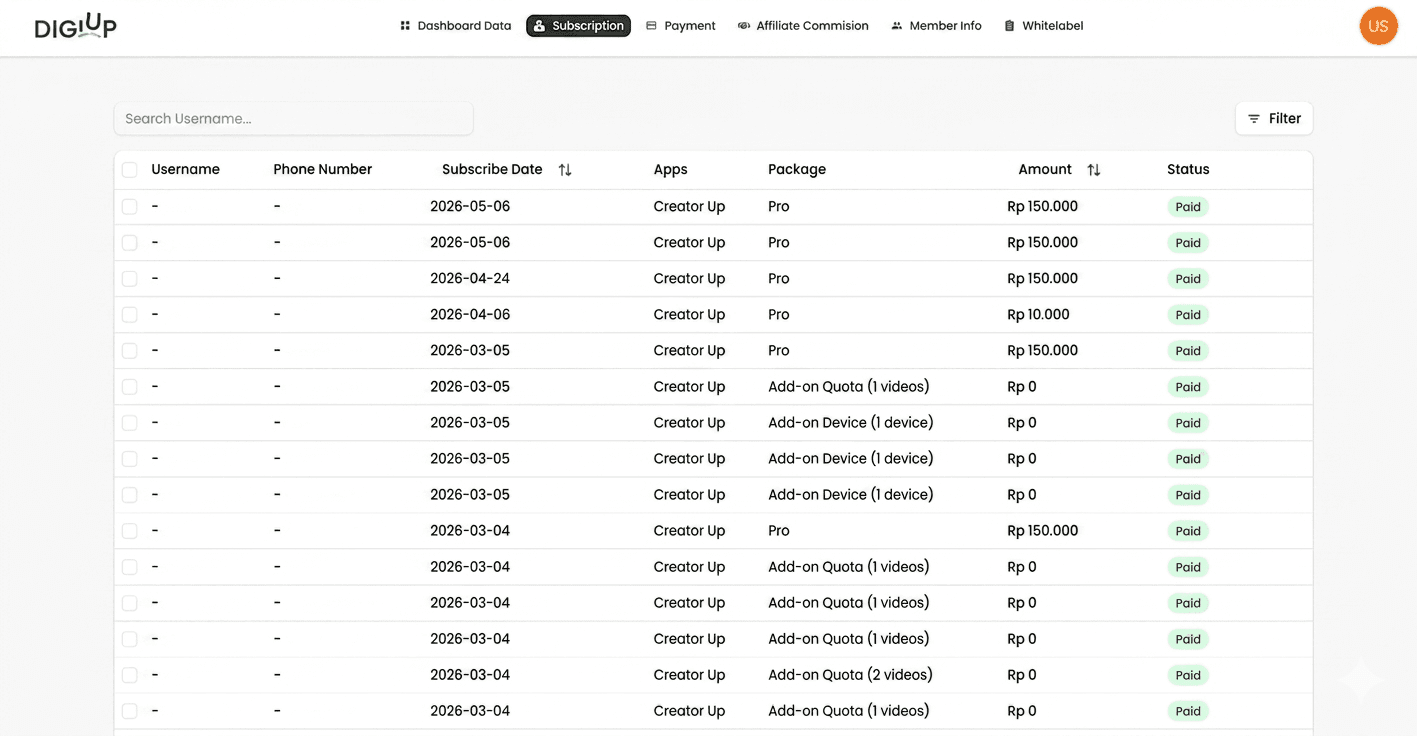Viewport: 1417px width, 736px height.
Task: Click the Affiliate Commision icon
Action: 744,26
